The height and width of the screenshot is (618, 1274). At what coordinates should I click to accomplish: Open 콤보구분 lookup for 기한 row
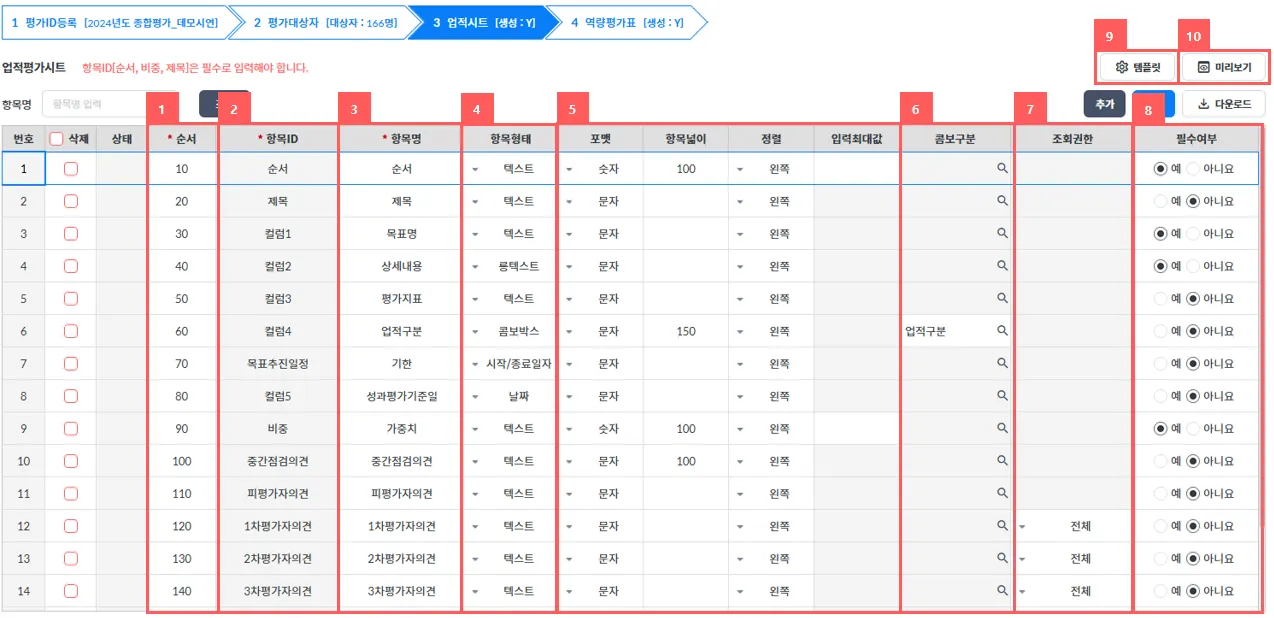[1001, 364]
